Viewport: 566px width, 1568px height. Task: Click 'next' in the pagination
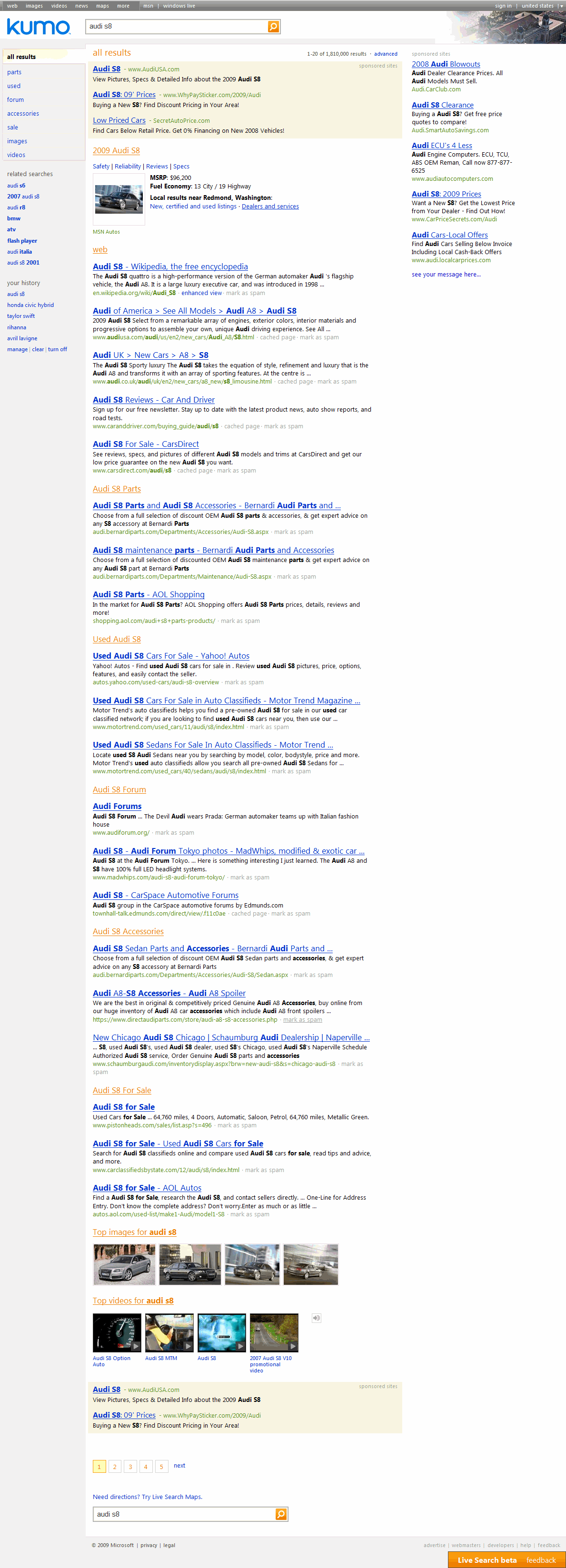(179, 1466)
